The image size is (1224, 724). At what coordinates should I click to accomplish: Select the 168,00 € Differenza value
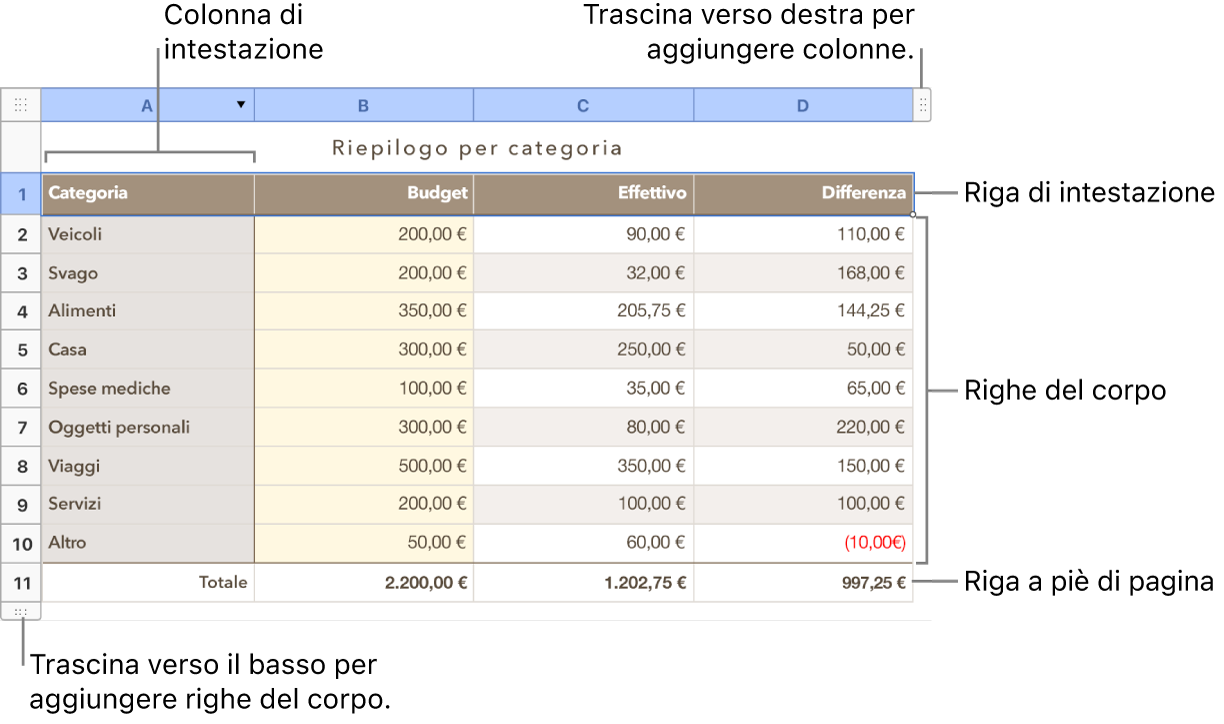point(803,273)
